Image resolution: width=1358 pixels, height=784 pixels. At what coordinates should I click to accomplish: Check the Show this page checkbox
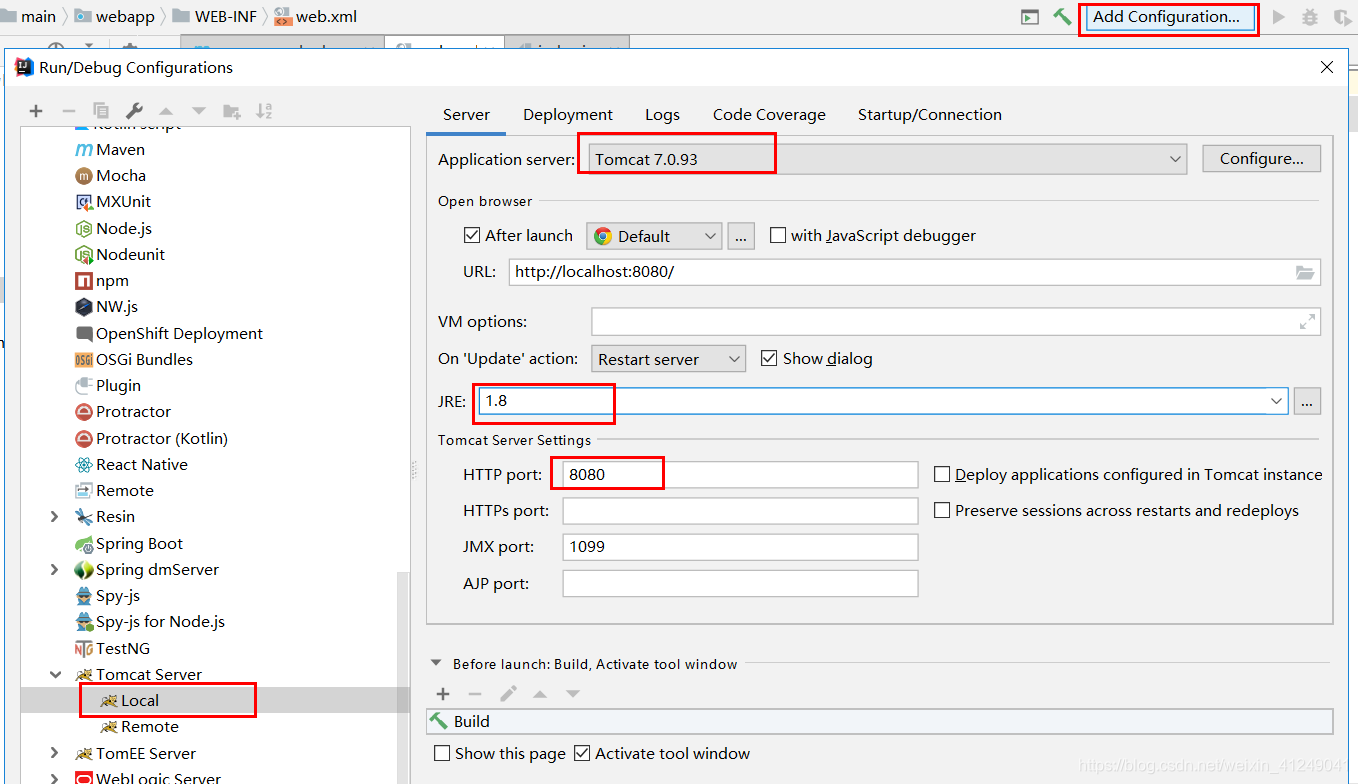pyautogui.click(x=442, y=753)
